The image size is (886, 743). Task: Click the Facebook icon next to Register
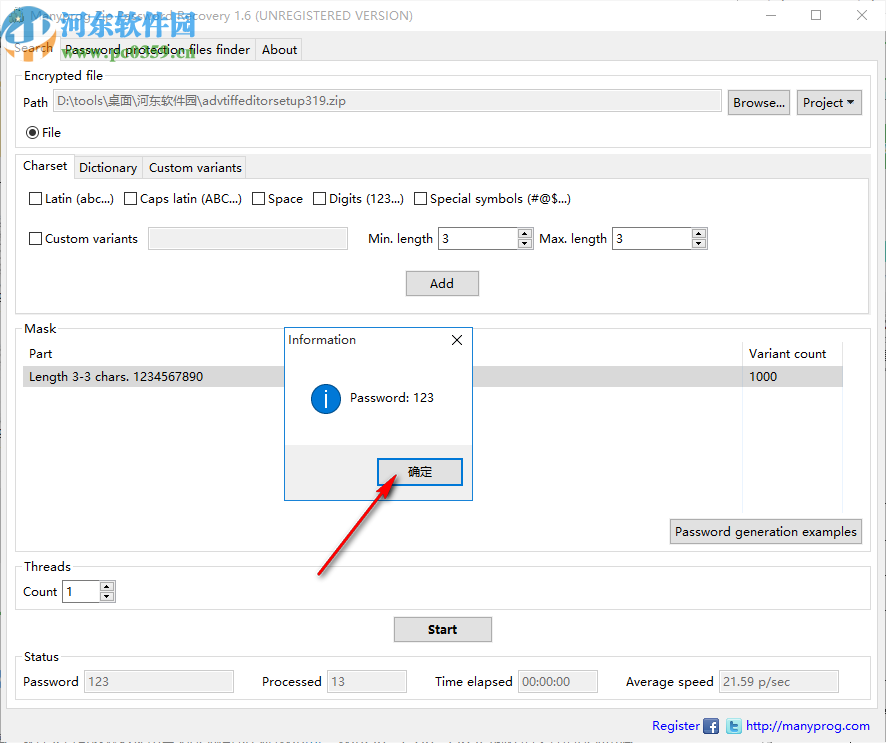point(710,726)
